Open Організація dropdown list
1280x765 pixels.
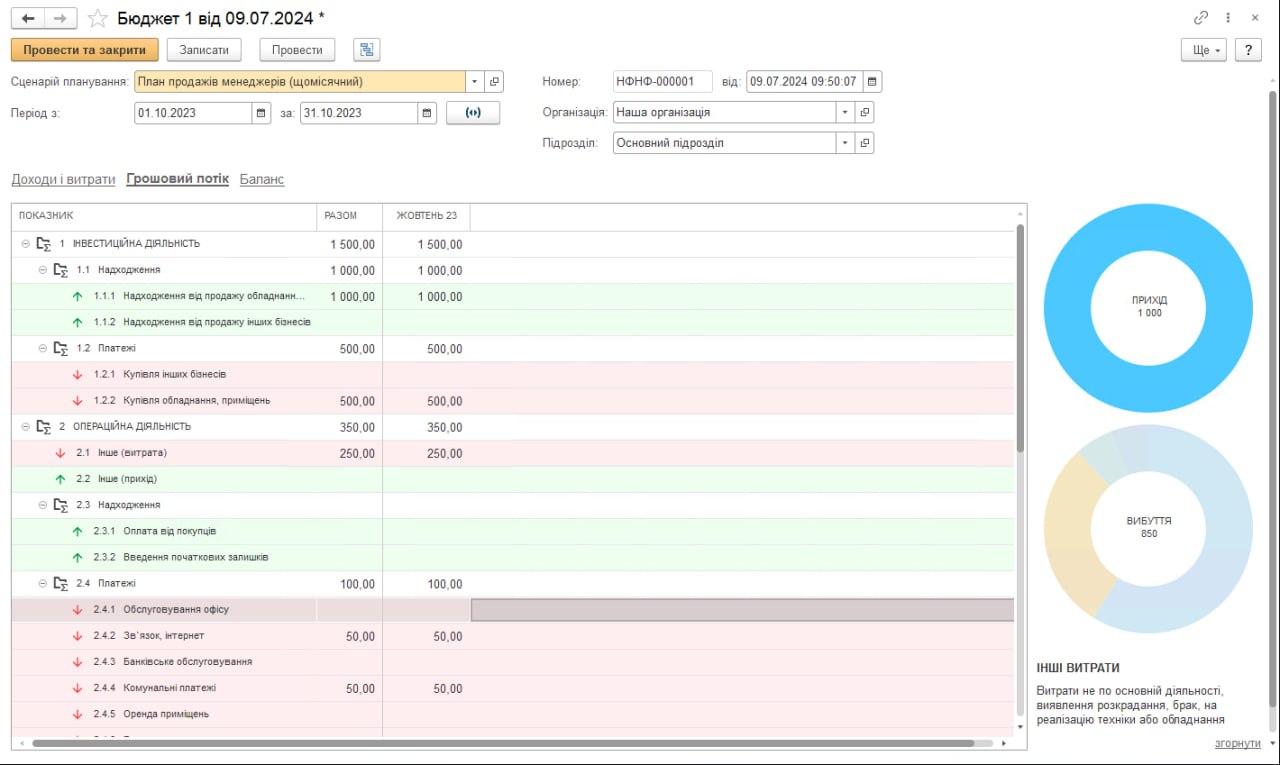pyautogui.click(x=845, y=113)
